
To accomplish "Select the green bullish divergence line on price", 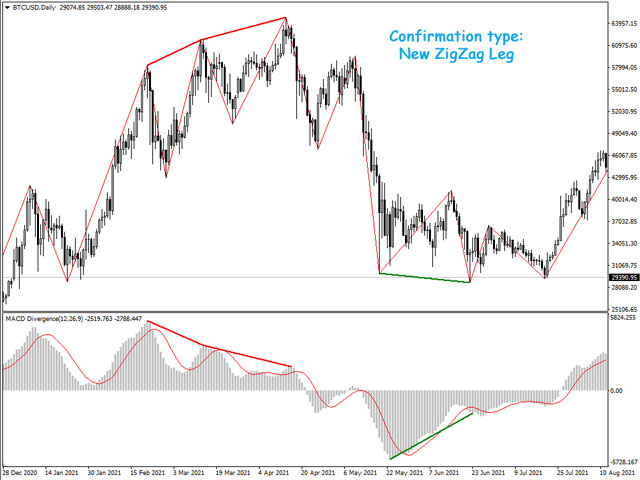I will pyautogui.click(x=424, y=278).
